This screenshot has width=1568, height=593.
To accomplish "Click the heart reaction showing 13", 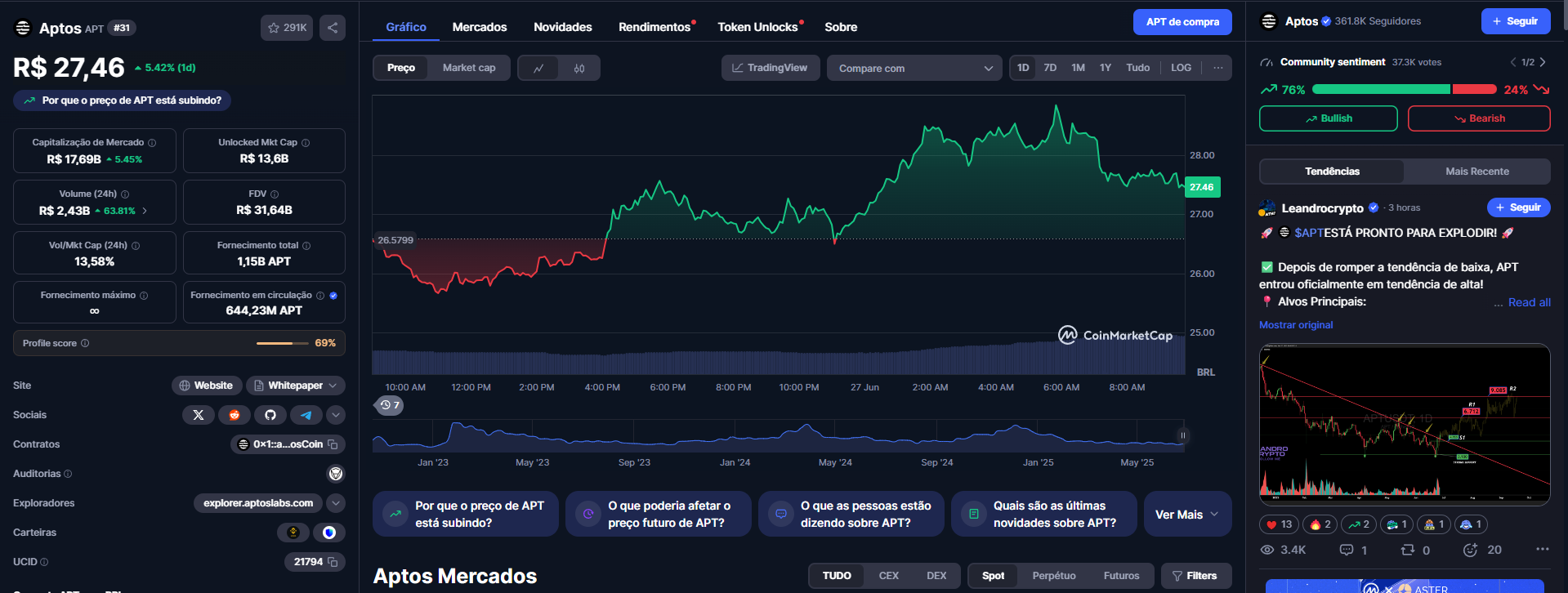I will point(1279,524).
